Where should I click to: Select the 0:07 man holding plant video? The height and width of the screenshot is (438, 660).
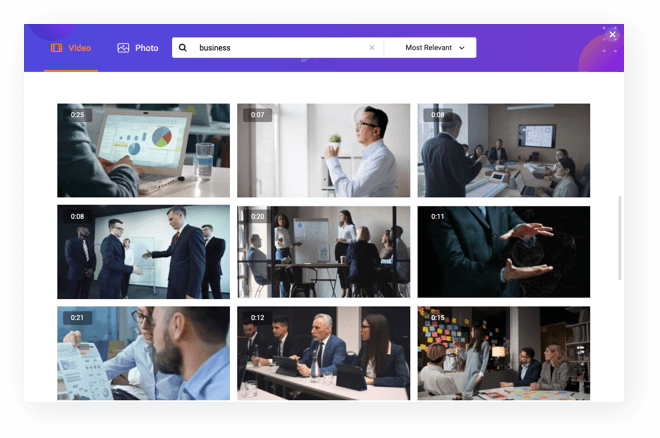[x=323, y=150]
